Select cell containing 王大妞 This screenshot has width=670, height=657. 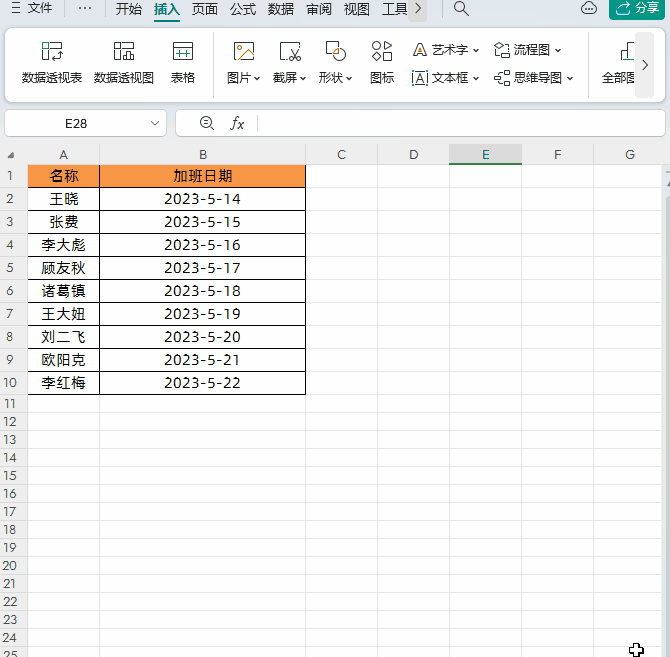(64, 314)
